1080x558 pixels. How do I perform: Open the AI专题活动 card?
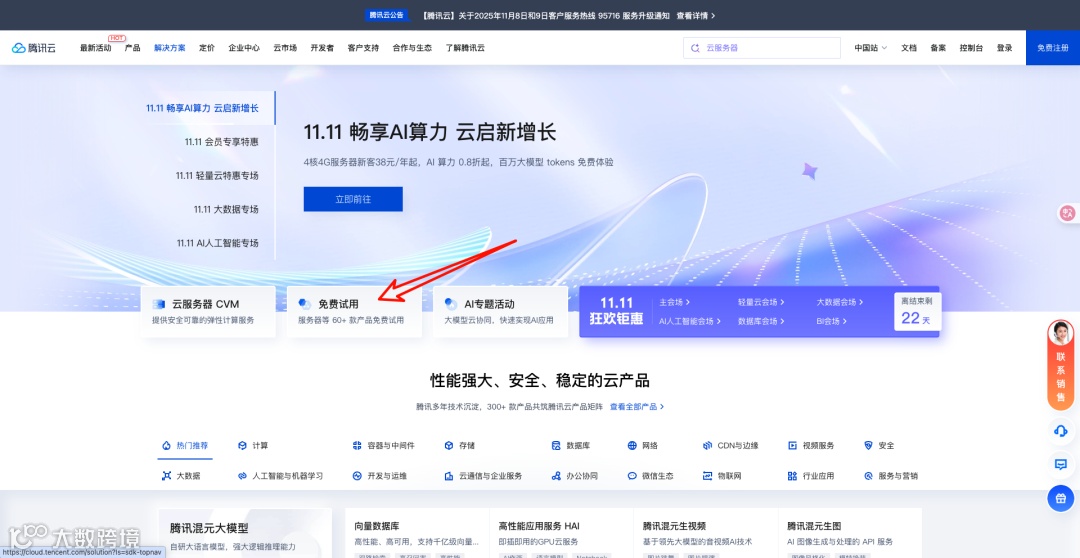click(501, 312)
